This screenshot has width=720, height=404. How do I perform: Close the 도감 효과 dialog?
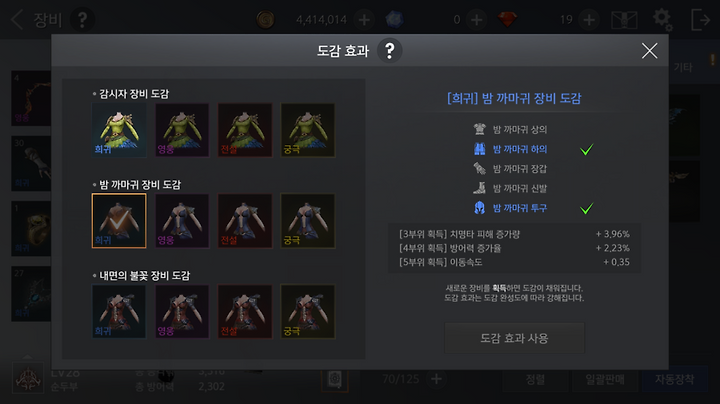coord(649,50)
